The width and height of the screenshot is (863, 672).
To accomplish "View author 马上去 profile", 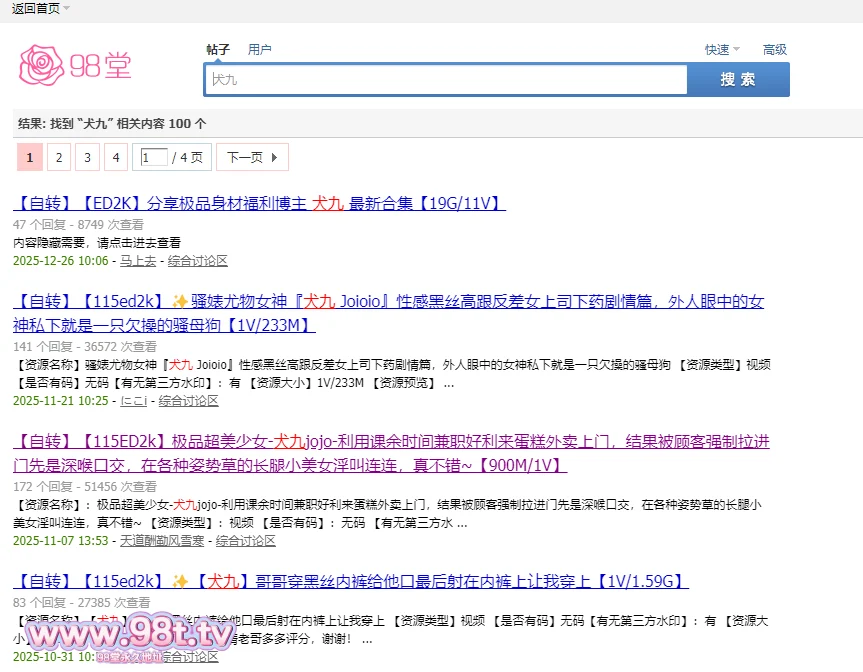I will point(138,260).
